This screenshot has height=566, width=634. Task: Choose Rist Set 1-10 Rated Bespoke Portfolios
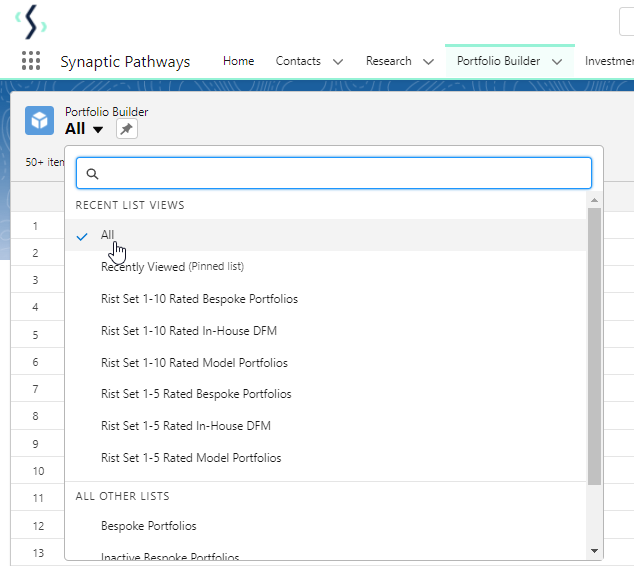(x=199, y=299)
